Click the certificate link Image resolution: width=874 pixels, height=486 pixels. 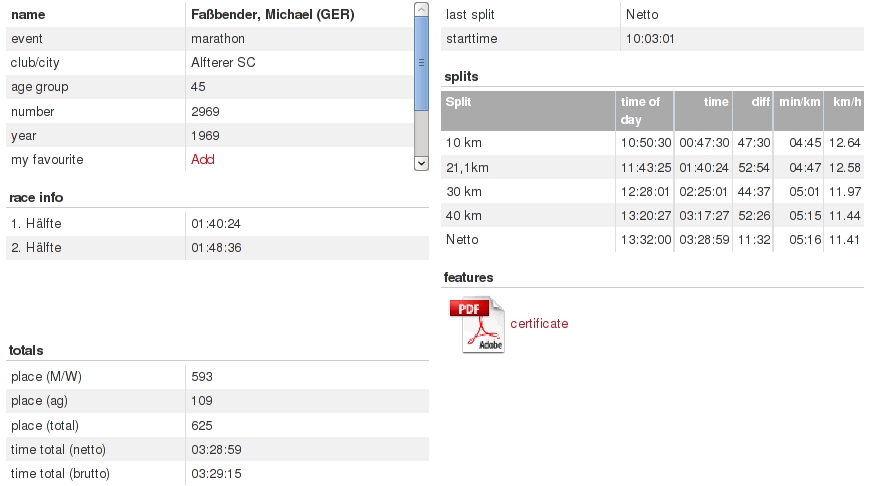pos(539,323)
